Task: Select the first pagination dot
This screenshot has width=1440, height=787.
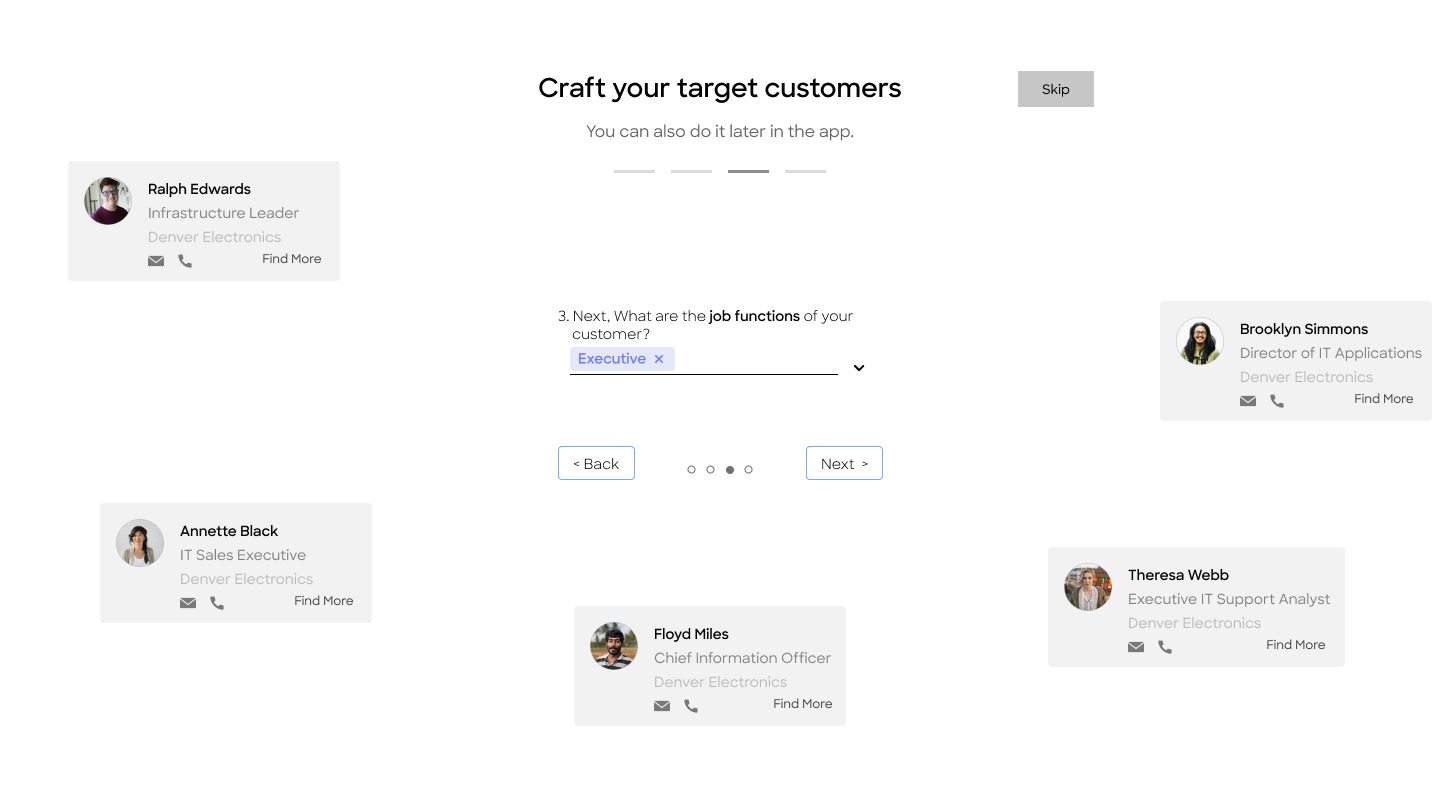Action: [x=691, y=469]
